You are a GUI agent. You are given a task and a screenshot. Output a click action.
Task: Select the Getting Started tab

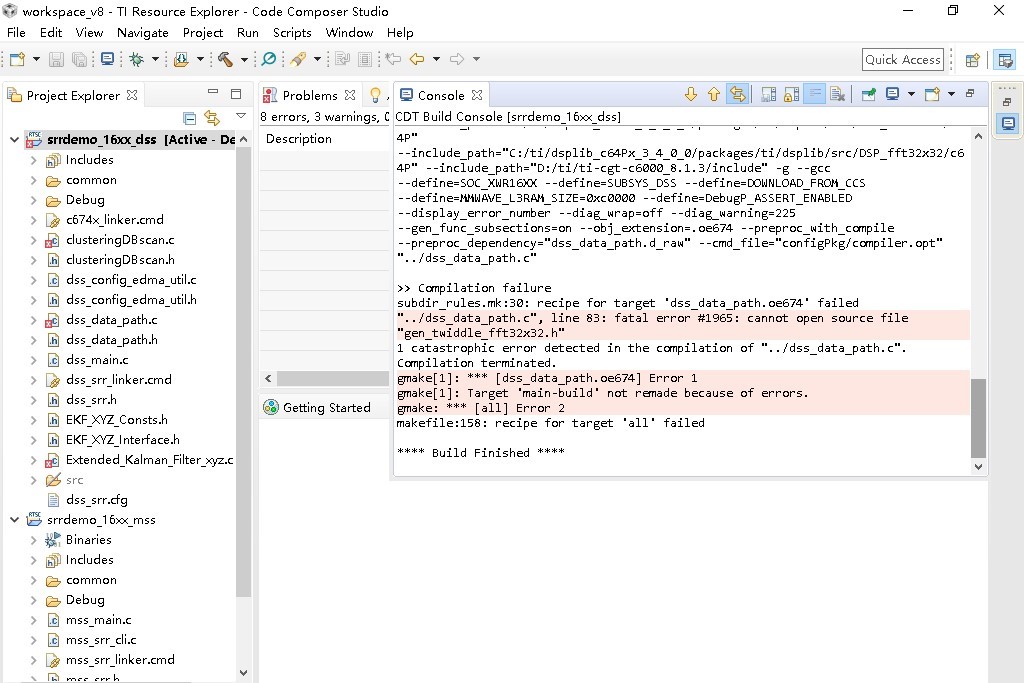click(x=317, y=407)
